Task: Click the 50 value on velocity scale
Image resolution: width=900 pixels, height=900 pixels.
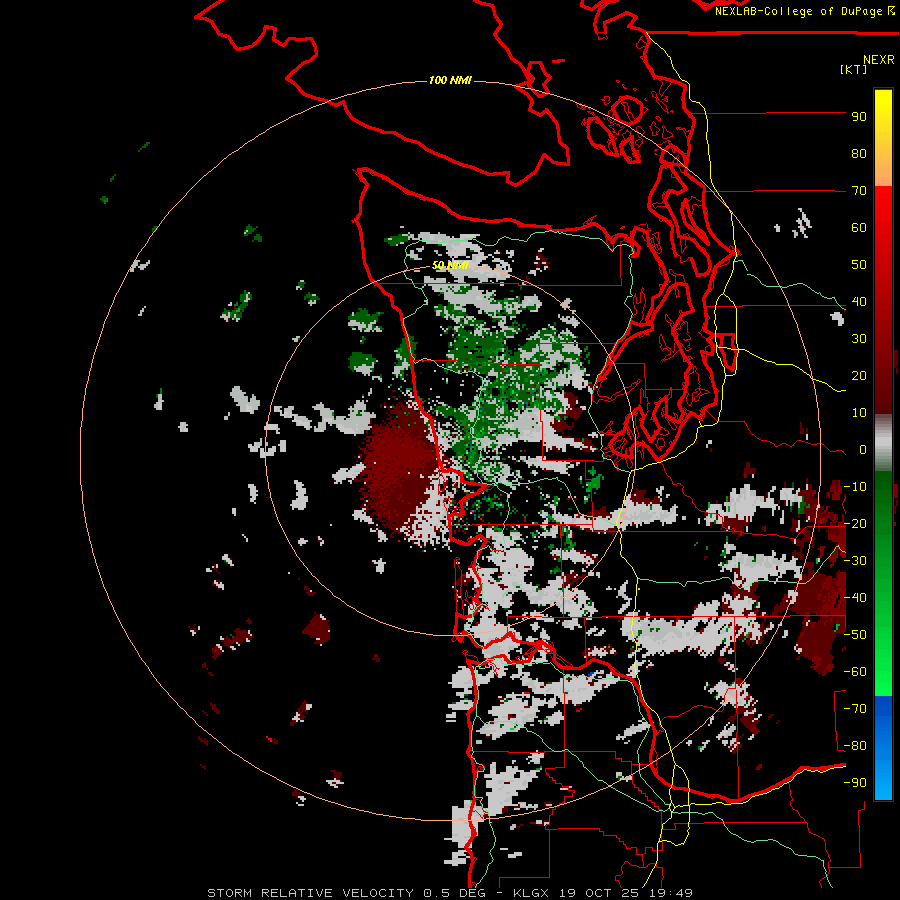Action: point(859,265)
